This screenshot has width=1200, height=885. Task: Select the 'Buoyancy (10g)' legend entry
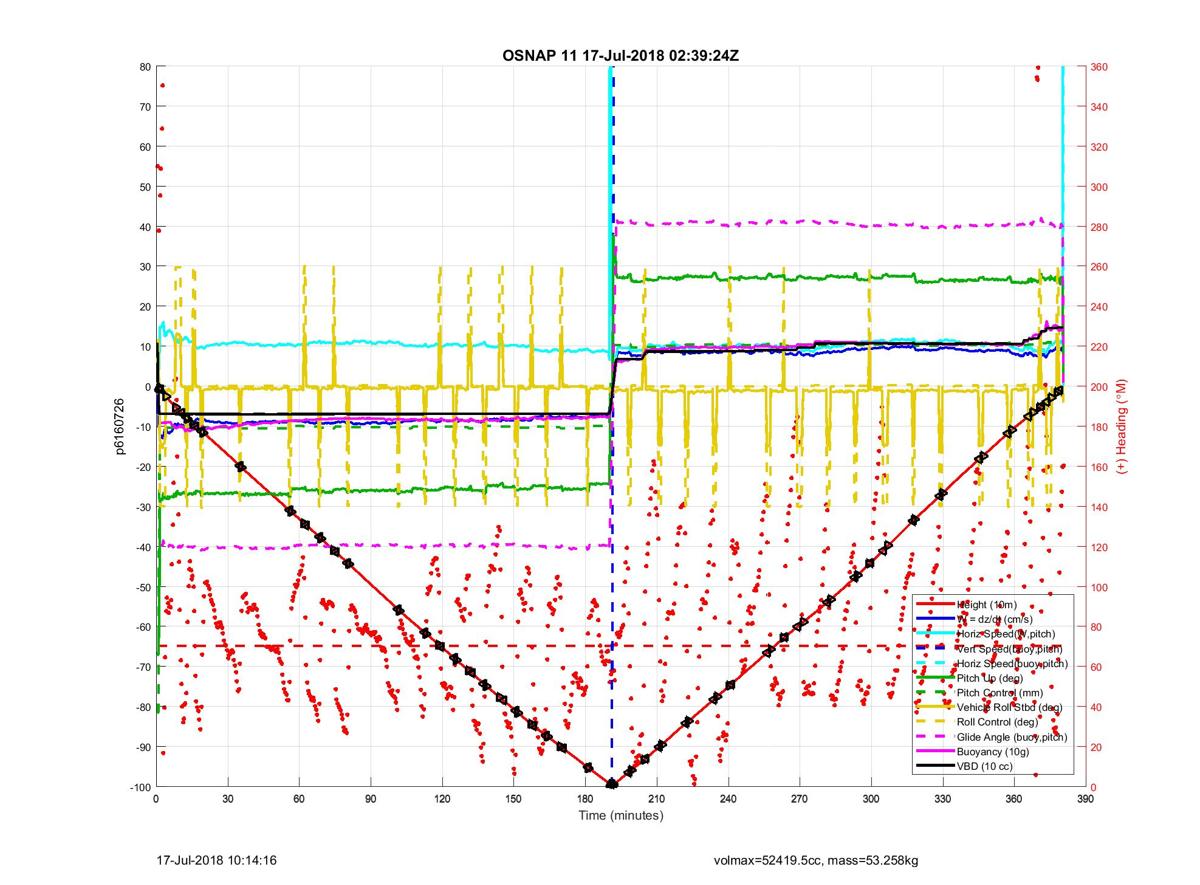(993, 751)
